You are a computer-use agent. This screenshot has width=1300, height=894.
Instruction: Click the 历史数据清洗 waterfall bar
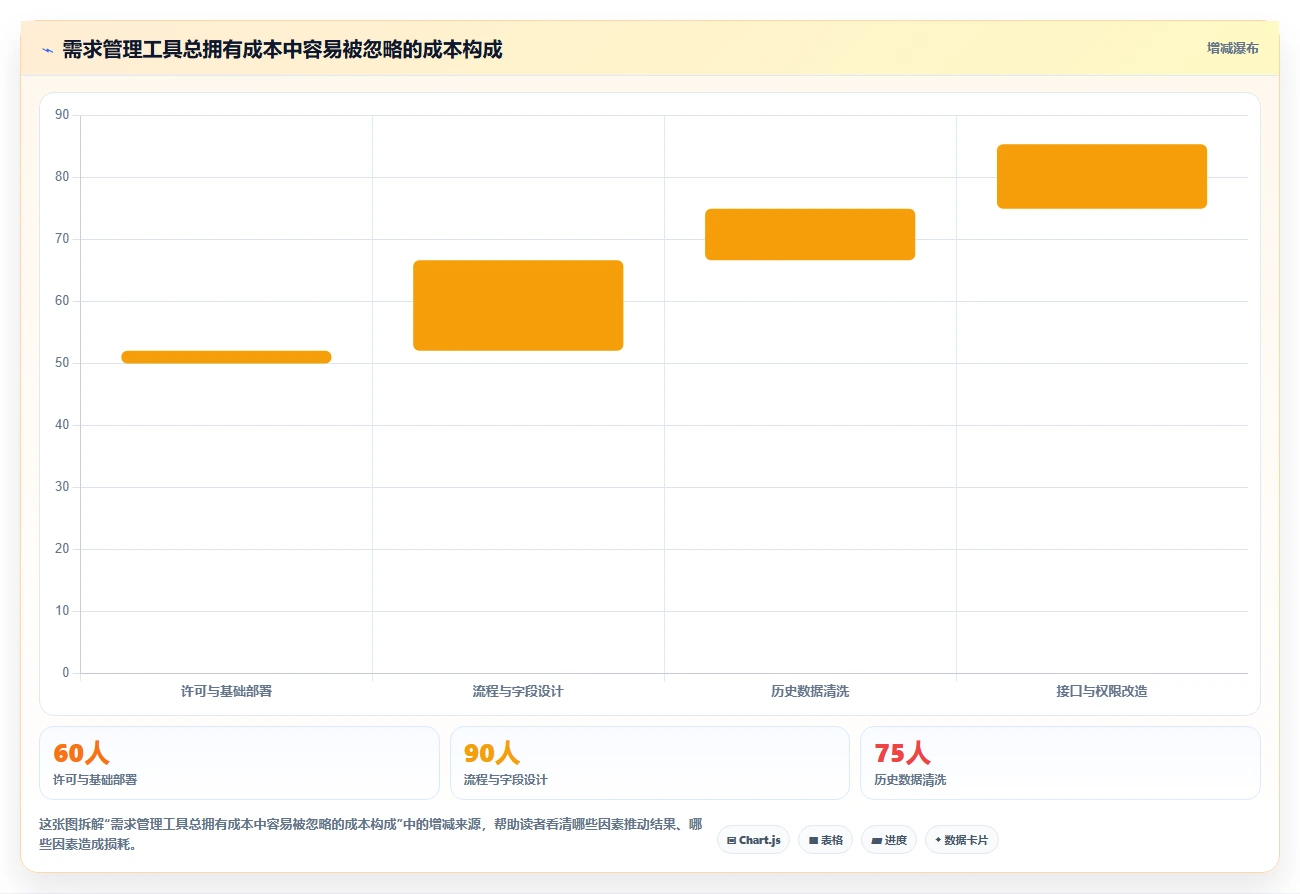pyautogui.click(x=810, y=234)
